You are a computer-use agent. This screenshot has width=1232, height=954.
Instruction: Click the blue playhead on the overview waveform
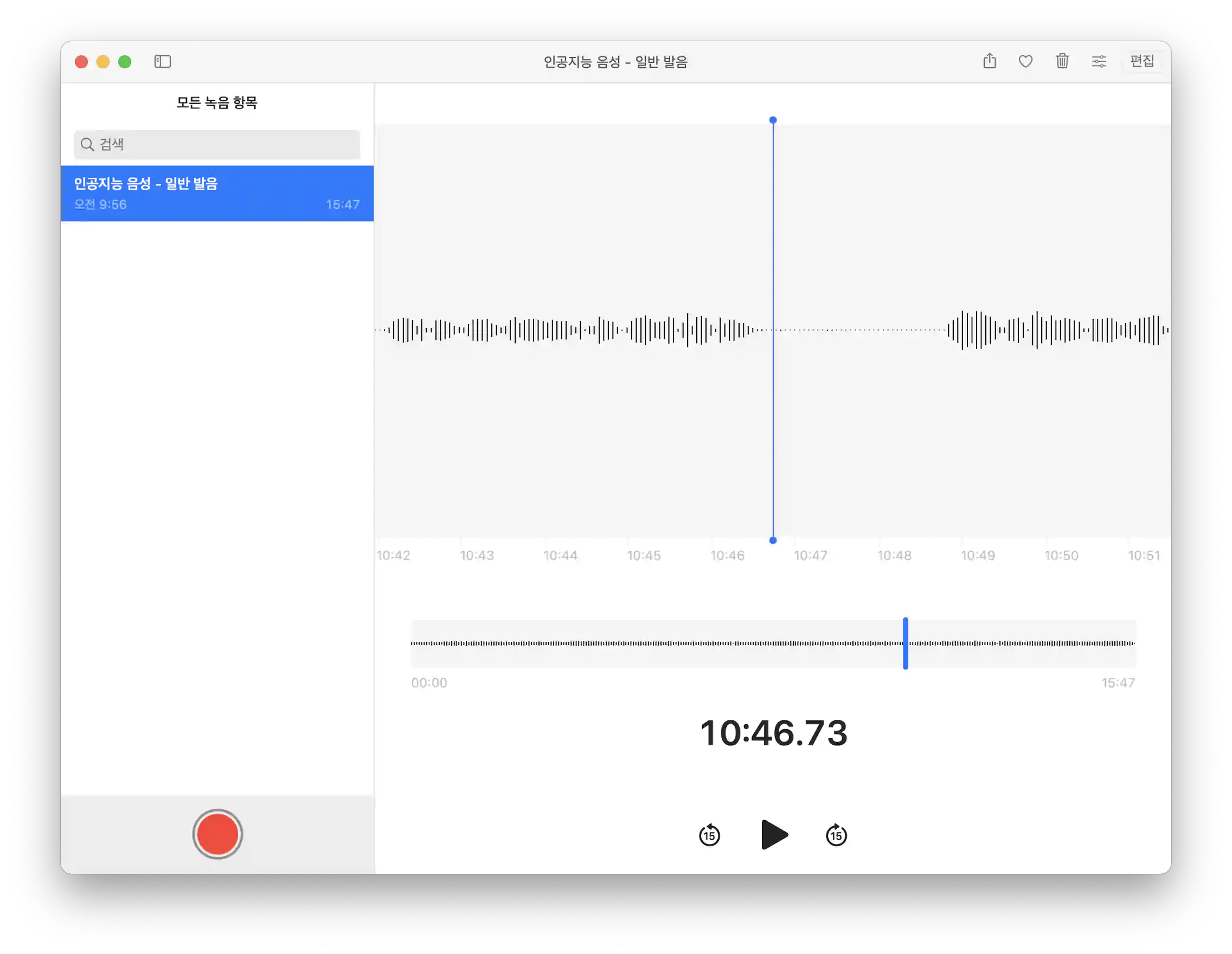click(x=906, y=643)
